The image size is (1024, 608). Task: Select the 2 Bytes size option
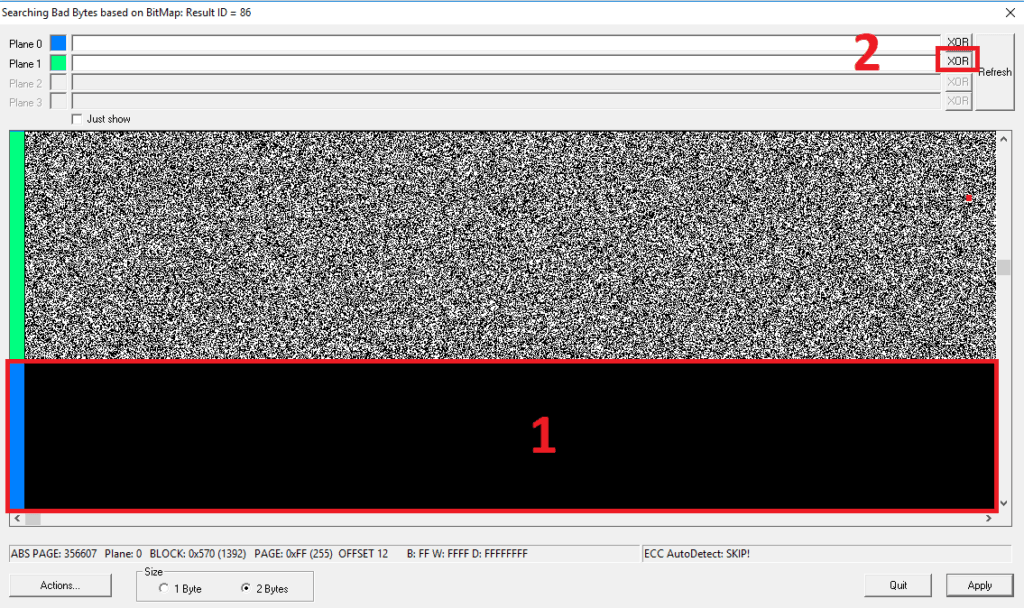click(x=246, y=588)
